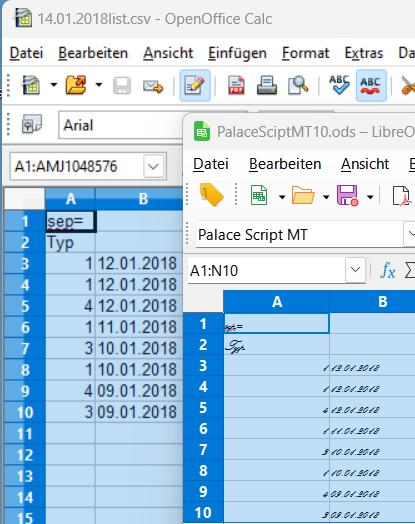Image resolution: width=415 pixels, height=524 pixels.
Task: Expand the Open dropdown arrow in LibreOffice
Action: pos(326,197)
